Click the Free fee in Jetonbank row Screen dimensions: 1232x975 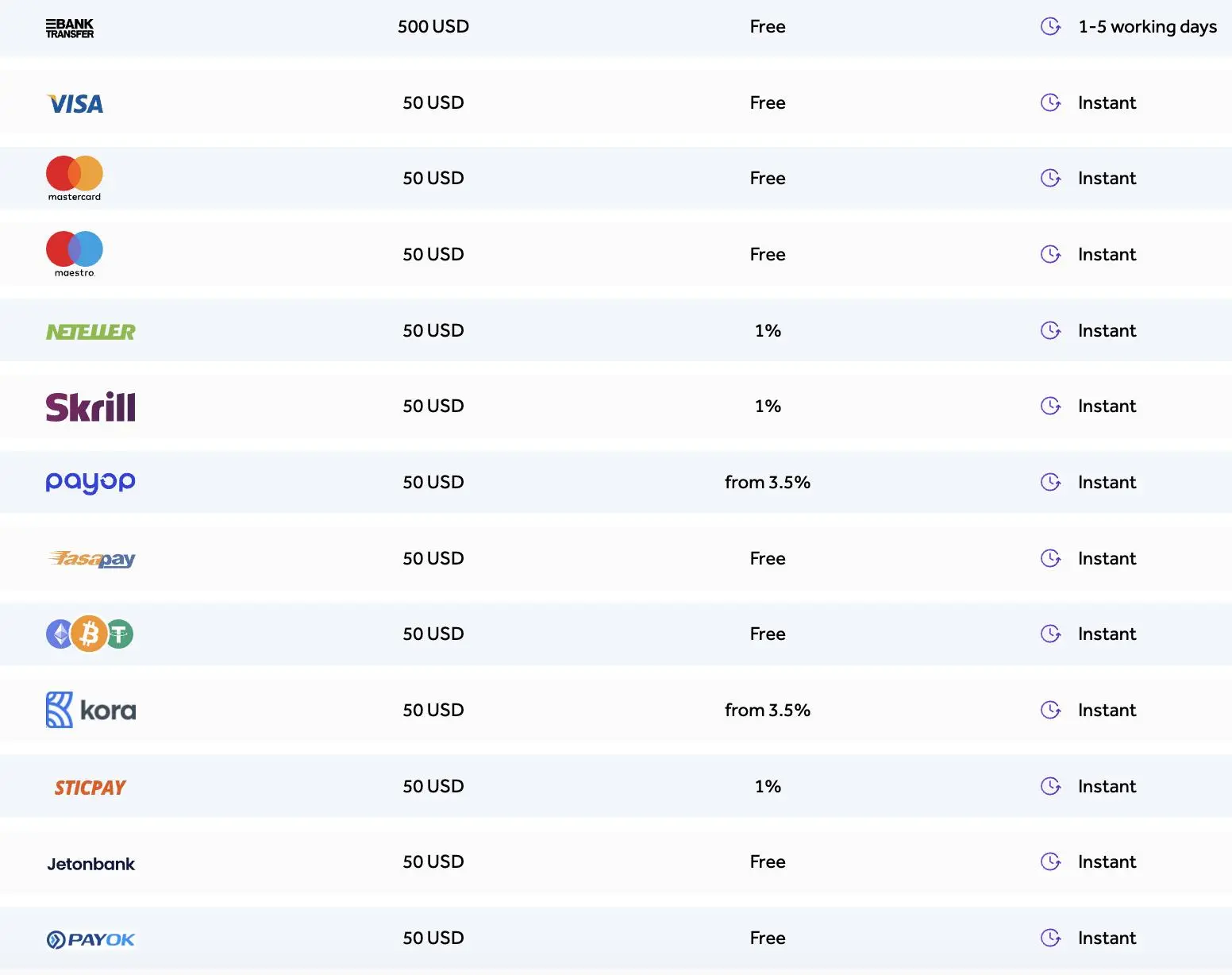point(768,861)
